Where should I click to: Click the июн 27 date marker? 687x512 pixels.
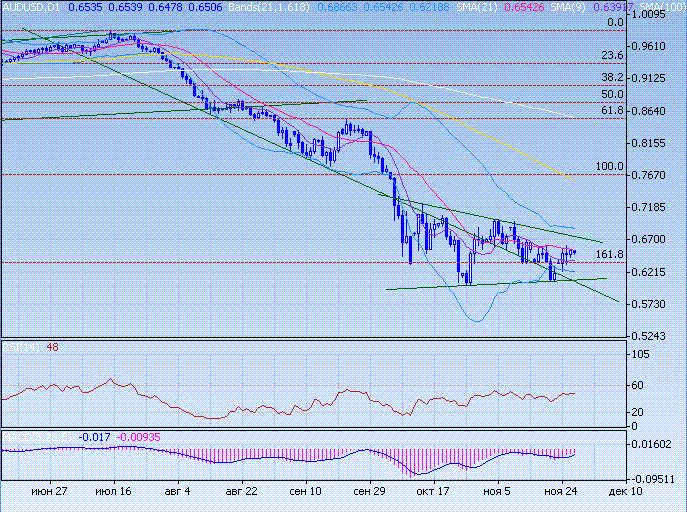(x=49, y=492)
